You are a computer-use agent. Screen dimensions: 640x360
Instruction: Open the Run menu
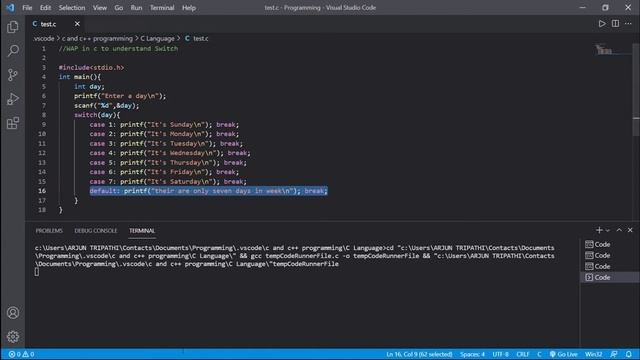[x=136, y=7]
